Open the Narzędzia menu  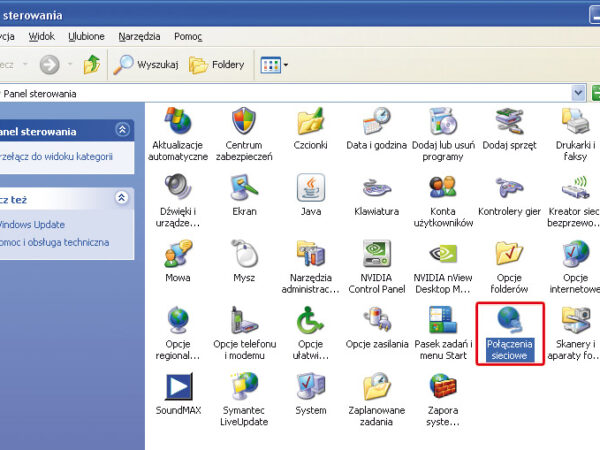[x=139, y=36]
